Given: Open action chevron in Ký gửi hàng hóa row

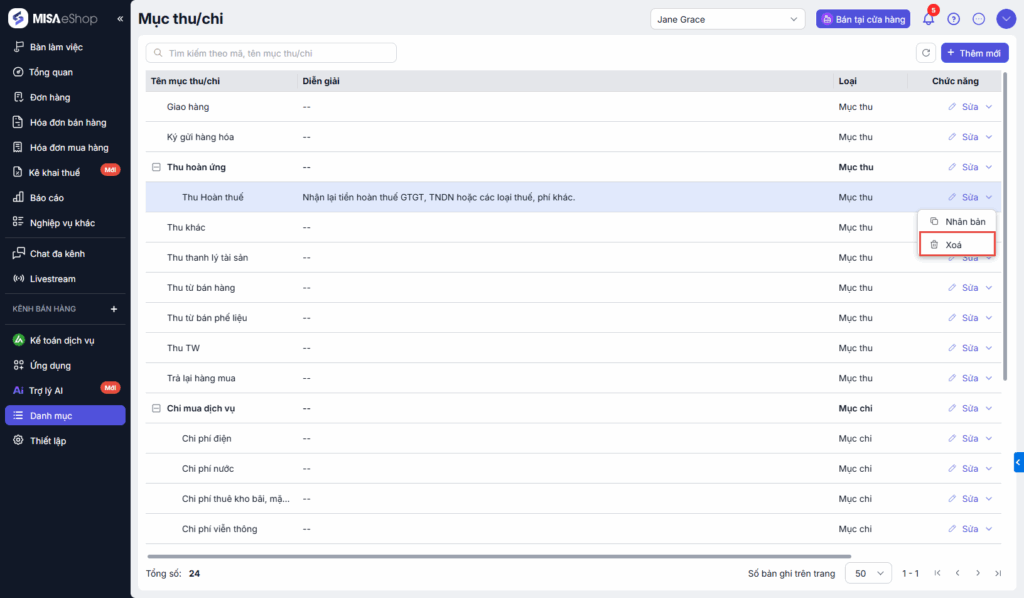Looking at the screenshot, I should coord(989,136).
